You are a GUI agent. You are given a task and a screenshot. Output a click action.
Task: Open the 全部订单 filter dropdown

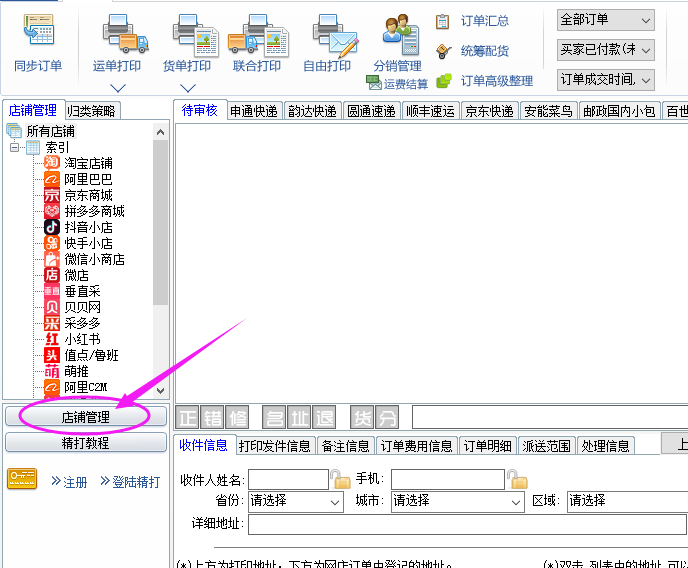click(x=605, y=20)
